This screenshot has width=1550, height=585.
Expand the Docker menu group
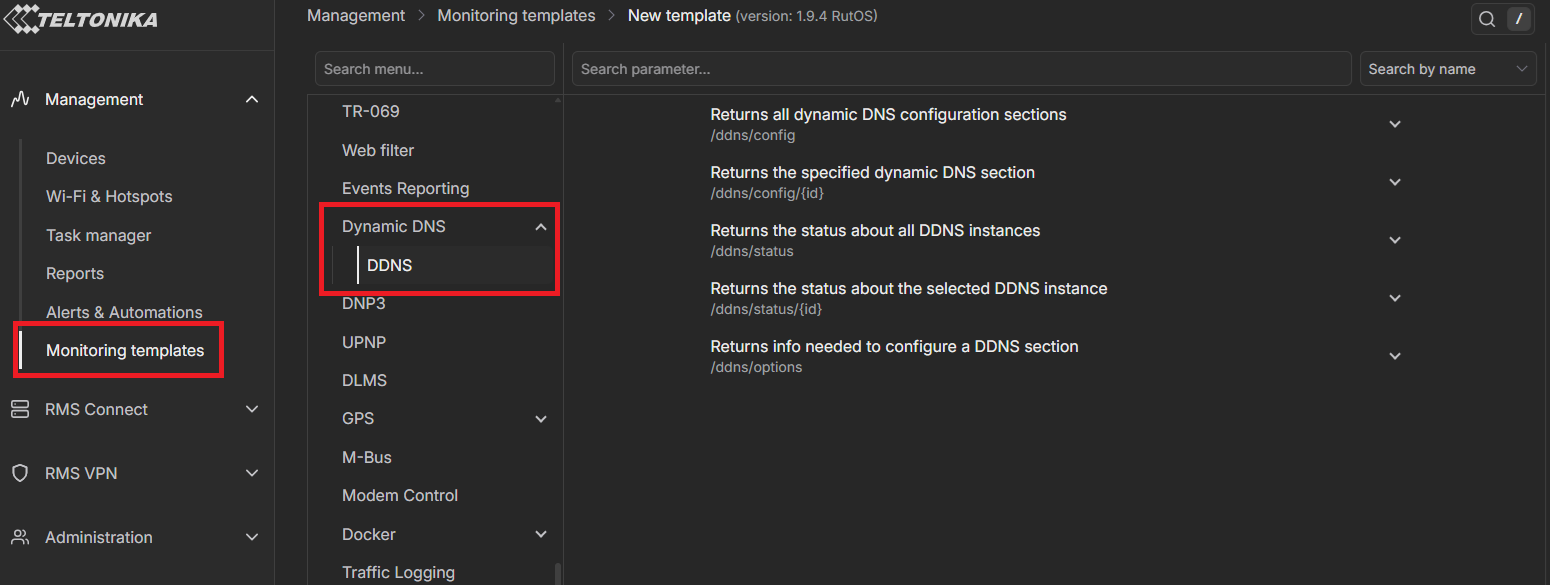[x=541, y=535]
